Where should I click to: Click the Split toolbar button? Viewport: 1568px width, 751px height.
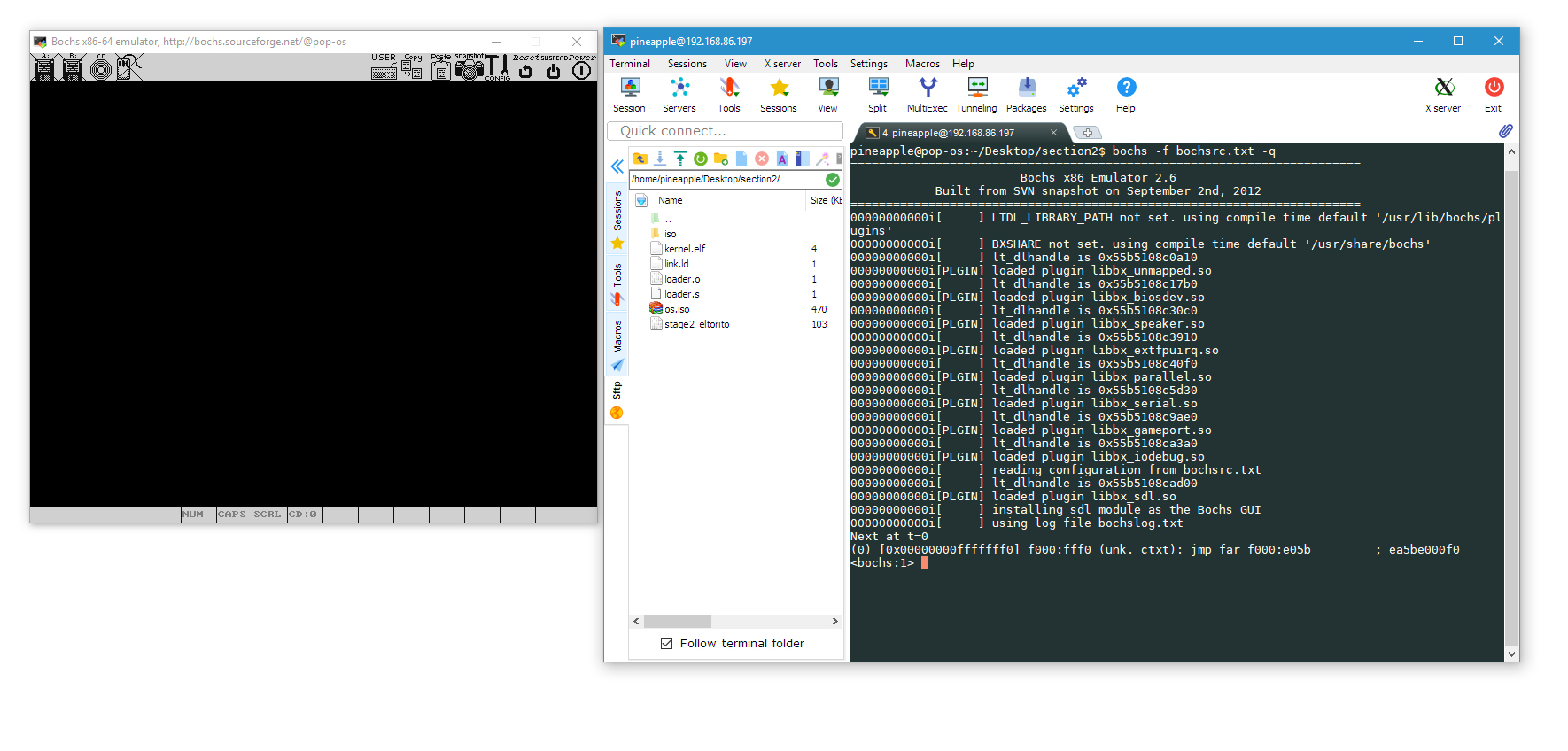point(878,95)
